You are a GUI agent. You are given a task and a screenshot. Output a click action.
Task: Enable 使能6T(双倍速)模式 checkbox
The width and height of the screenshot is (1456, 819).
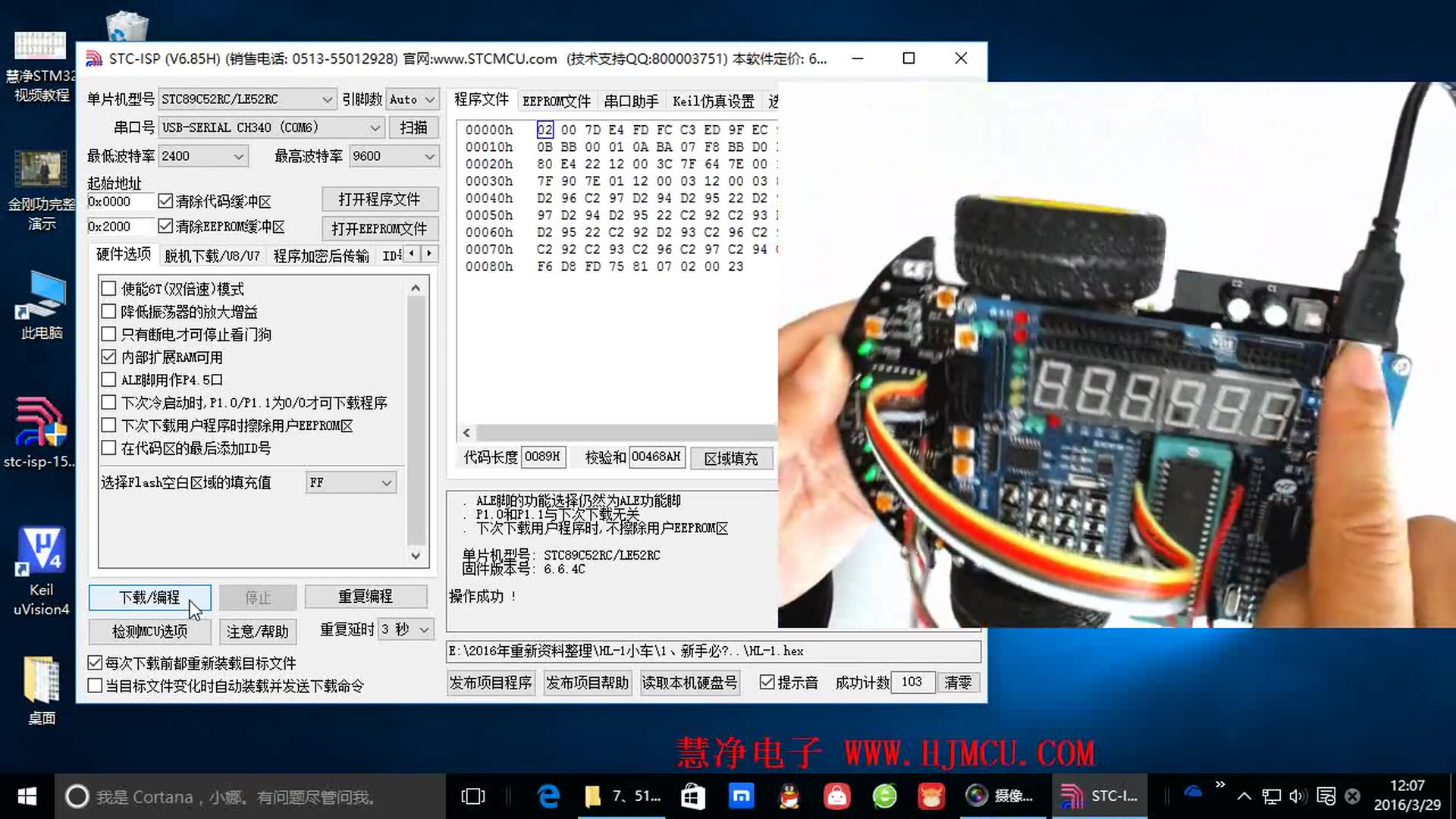[108, 288]
